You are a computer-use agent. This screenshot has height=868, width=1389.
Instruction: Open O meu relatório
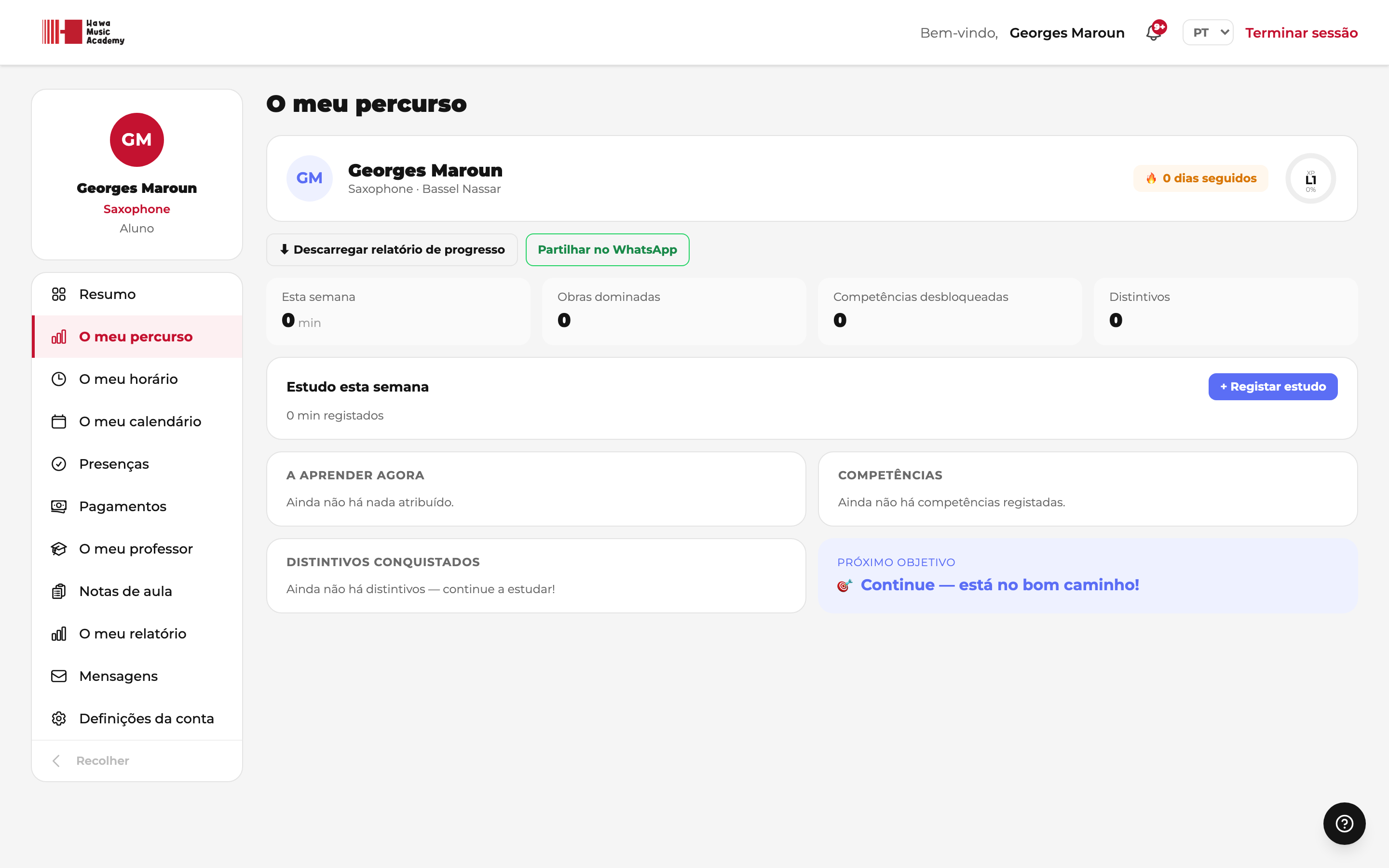tap(137, 634)
